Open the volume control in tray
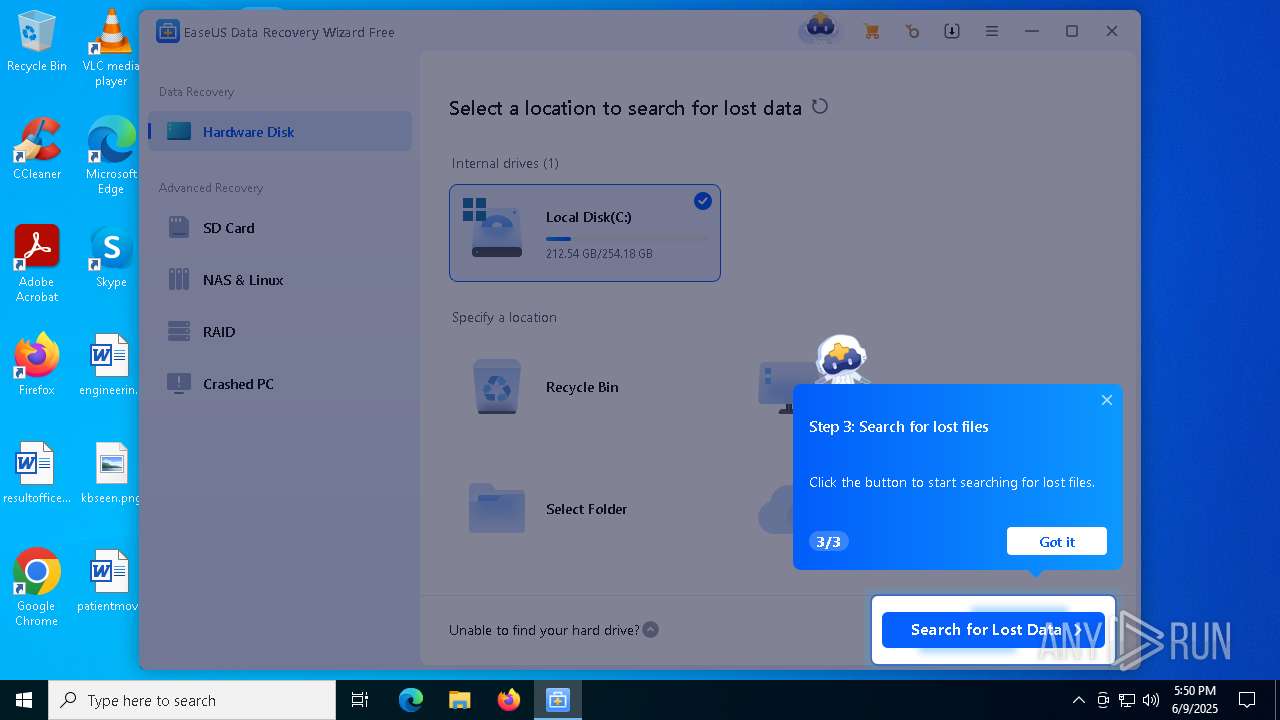The image size is (1280, 720). click(x=1150, y=700)
